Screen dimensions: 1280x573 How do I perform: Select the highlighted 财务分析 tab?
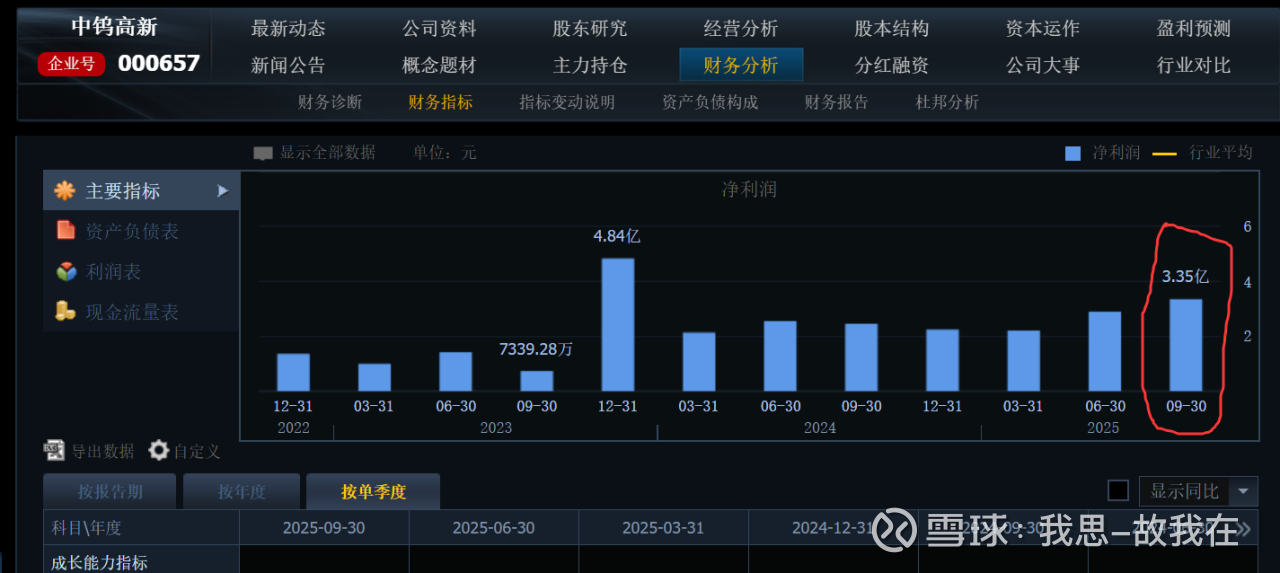(x=741, y=65)
